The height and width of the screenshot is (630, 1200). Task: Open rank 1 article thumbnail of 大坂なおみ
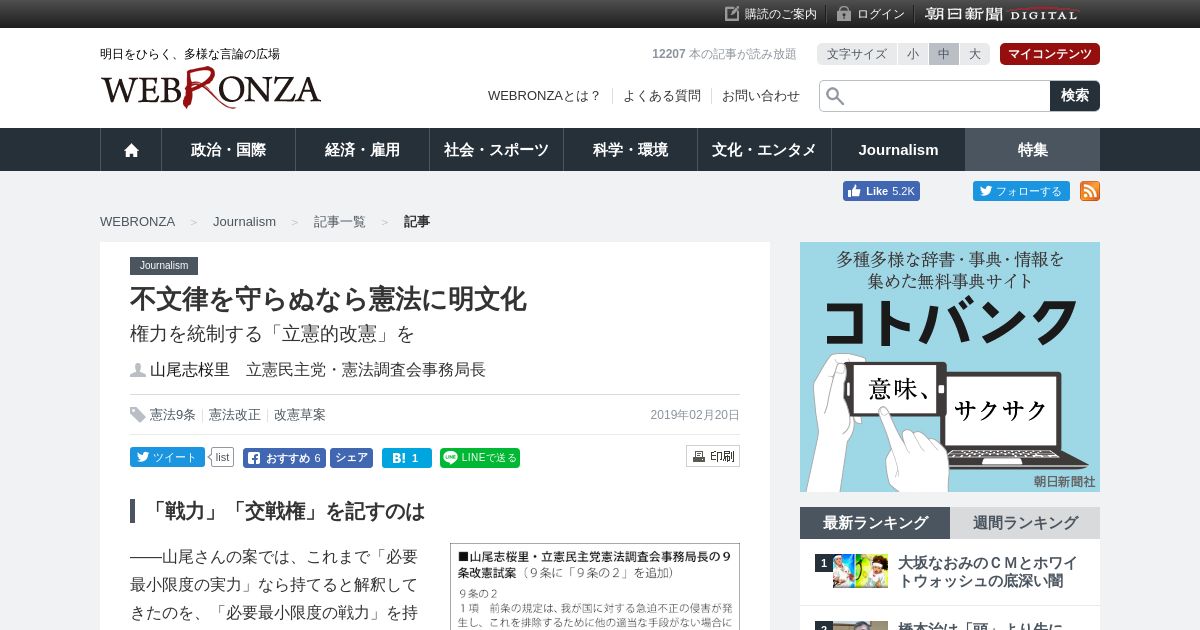[x=860, y=571]
